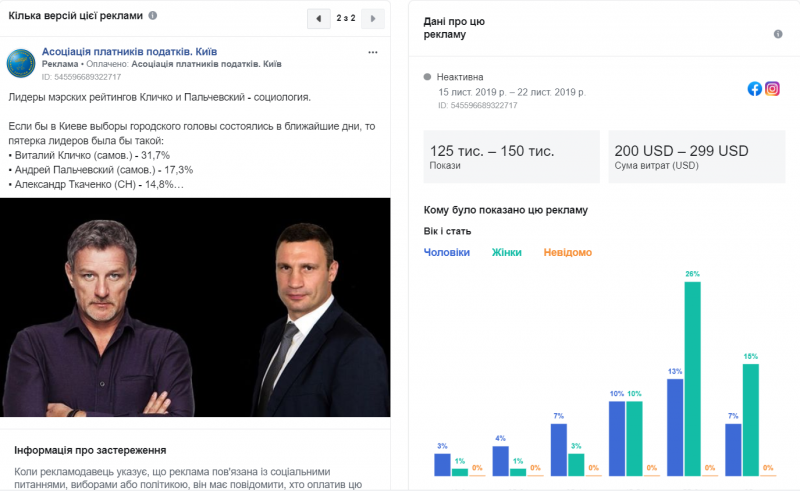Click the 26% green bar in chart
The image size is (800, 491).
click(692, 378)
